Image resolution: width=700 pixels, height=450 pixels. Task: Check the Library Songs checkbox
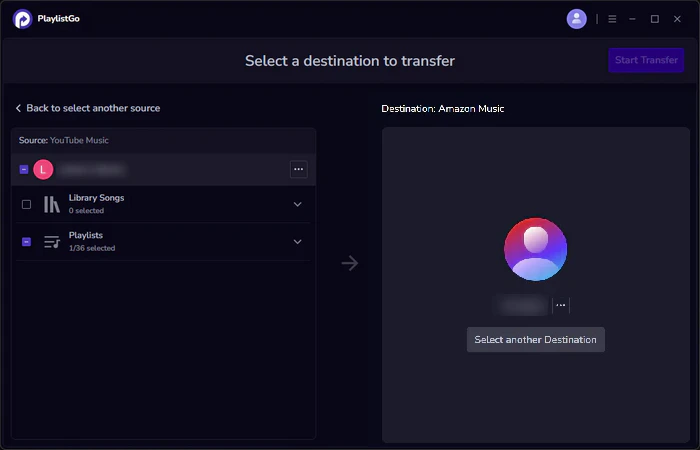(26, 204)
